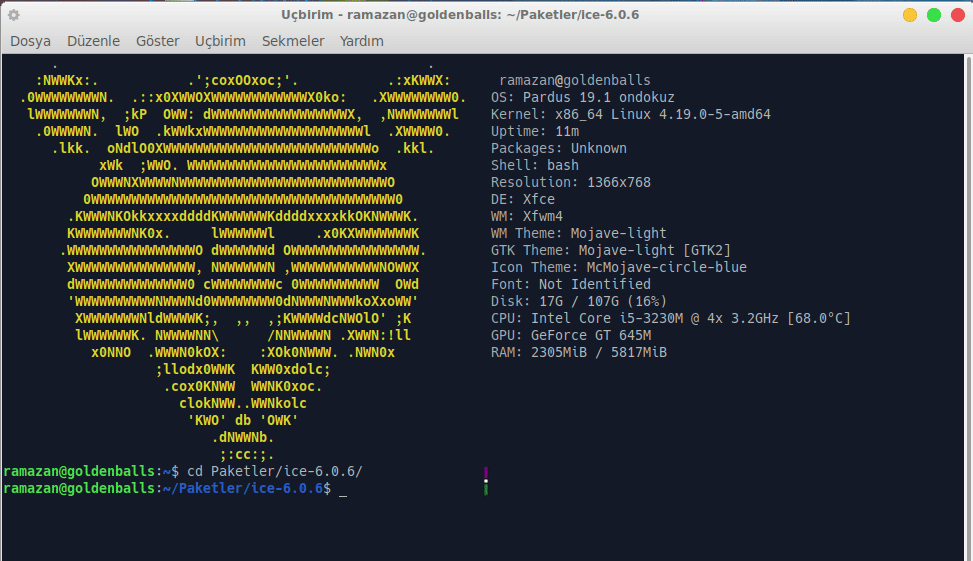The image size is (973, 561).
Task: Open the Dosya menu
Action: click(30, 41)
